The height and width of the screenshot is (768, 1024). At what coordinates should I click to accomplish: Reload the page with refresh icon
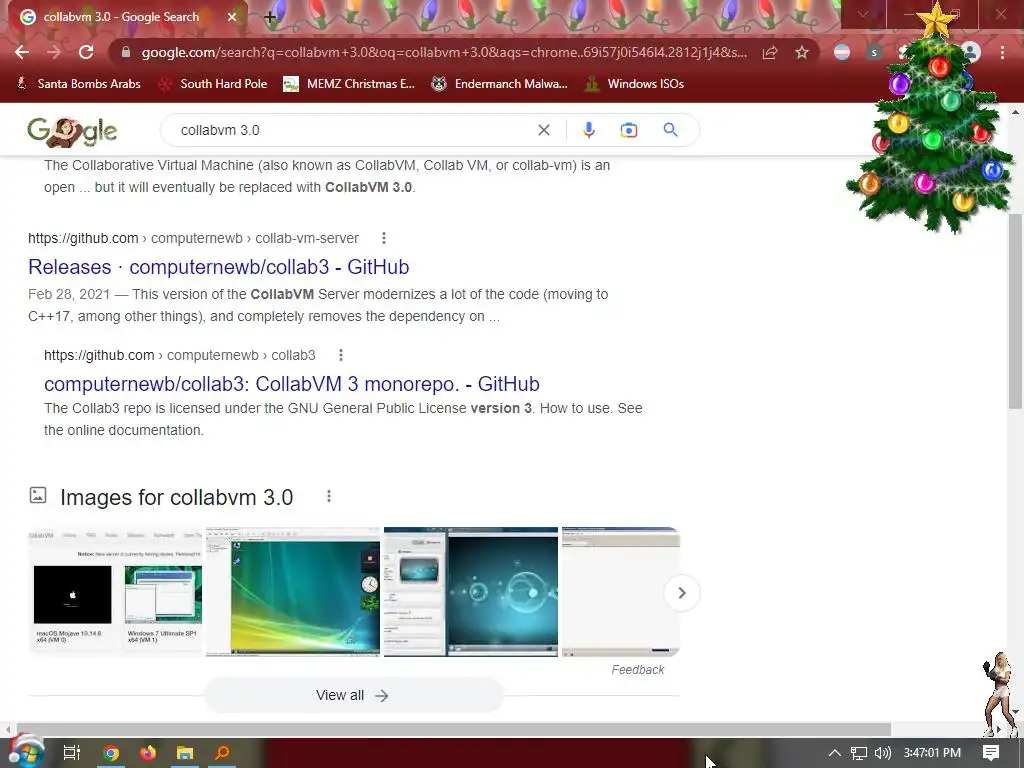click(86, 52)
